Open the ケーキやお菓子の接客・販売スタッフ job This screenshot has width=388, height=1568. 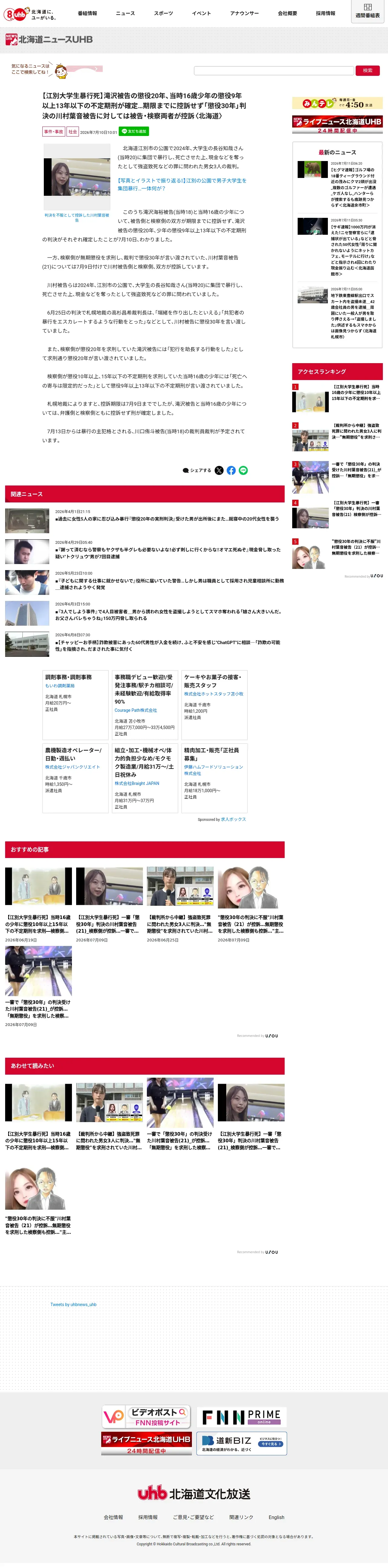click(x=215, y=705)
